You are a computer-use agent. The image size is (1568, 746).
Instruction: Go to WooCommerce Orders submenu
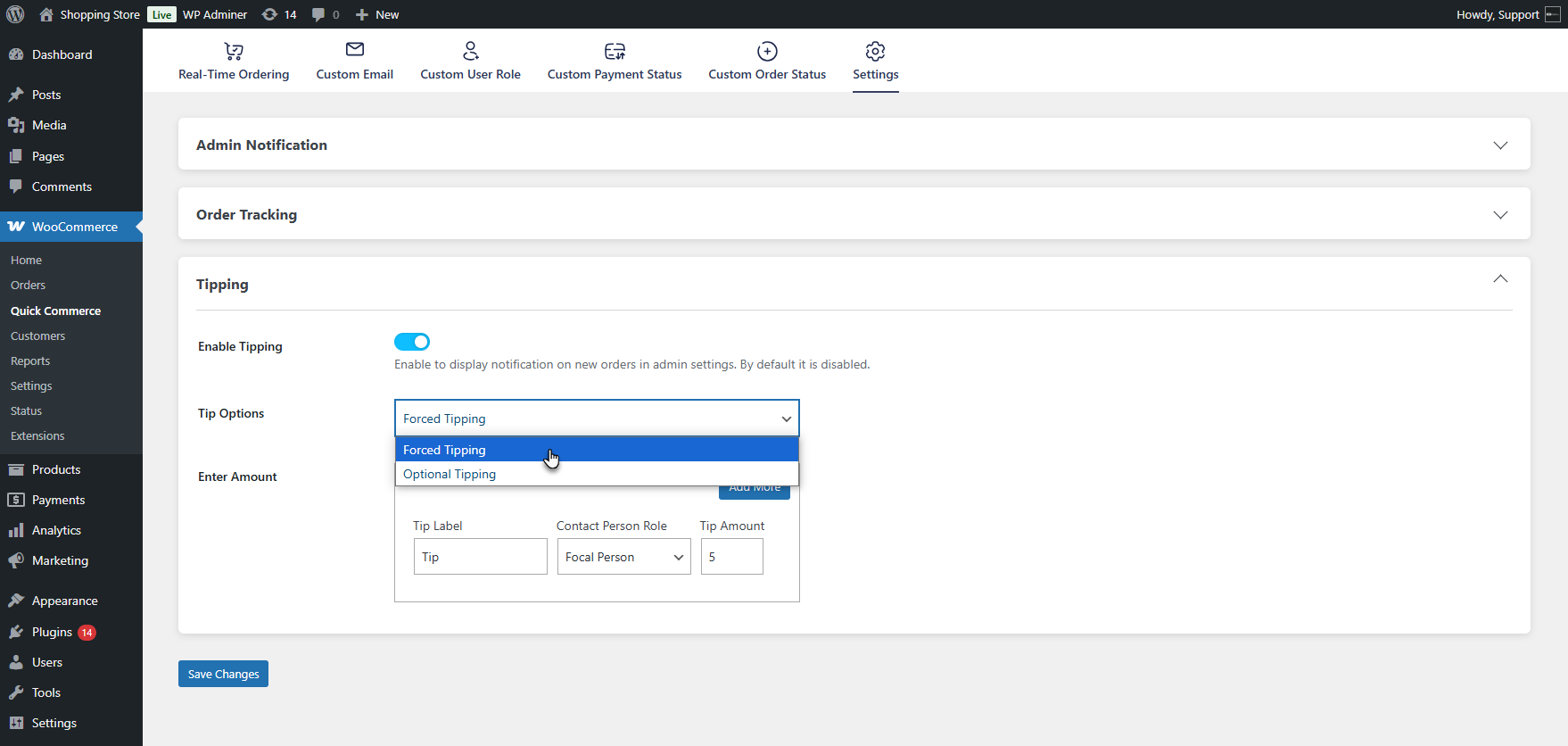[28, 286]
